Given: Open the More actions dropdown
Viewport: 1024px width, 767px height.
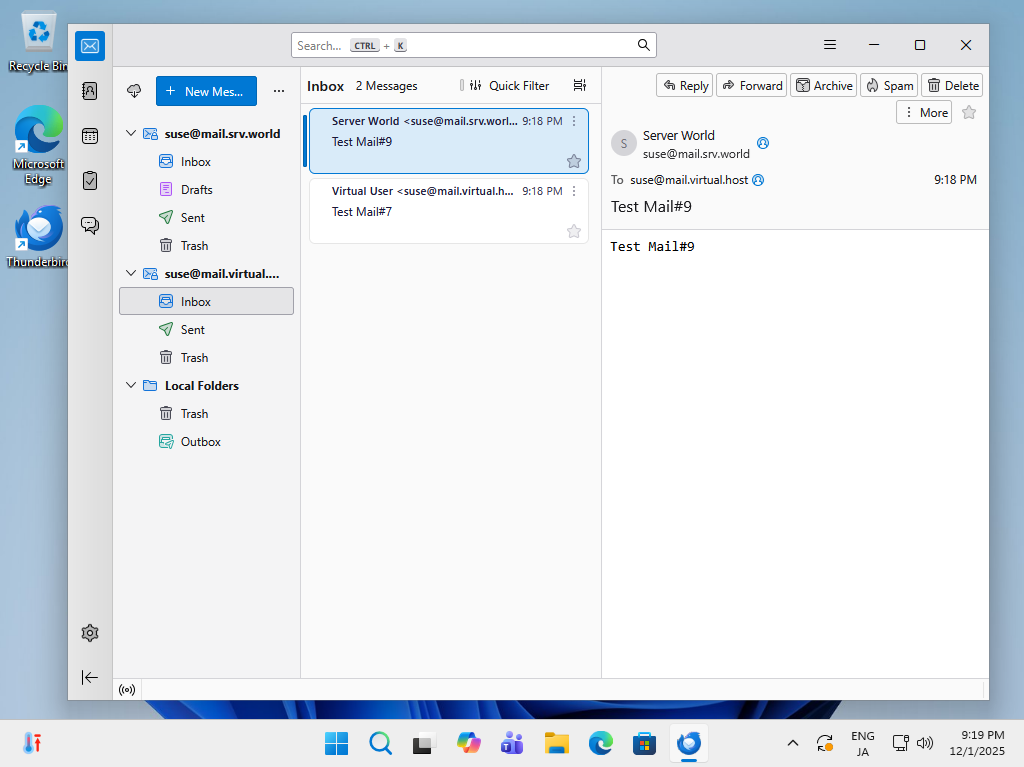Looking at the screenshot, I should point(924,113).
